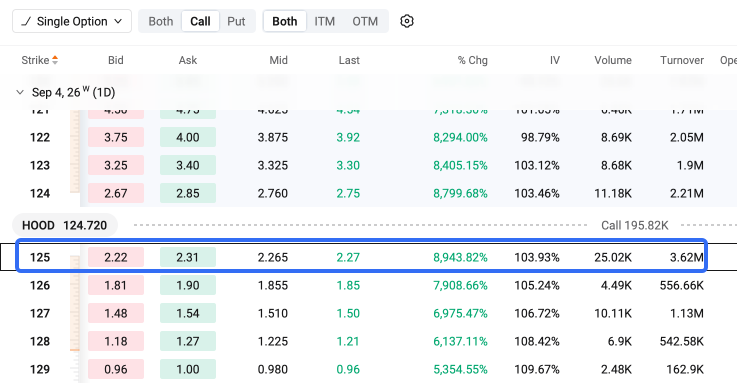Image resolution: width=737 pixels, height=383 pixels.
Task: Click bid price 1.18 for strike 128
Action: click(x=116, y=341)
